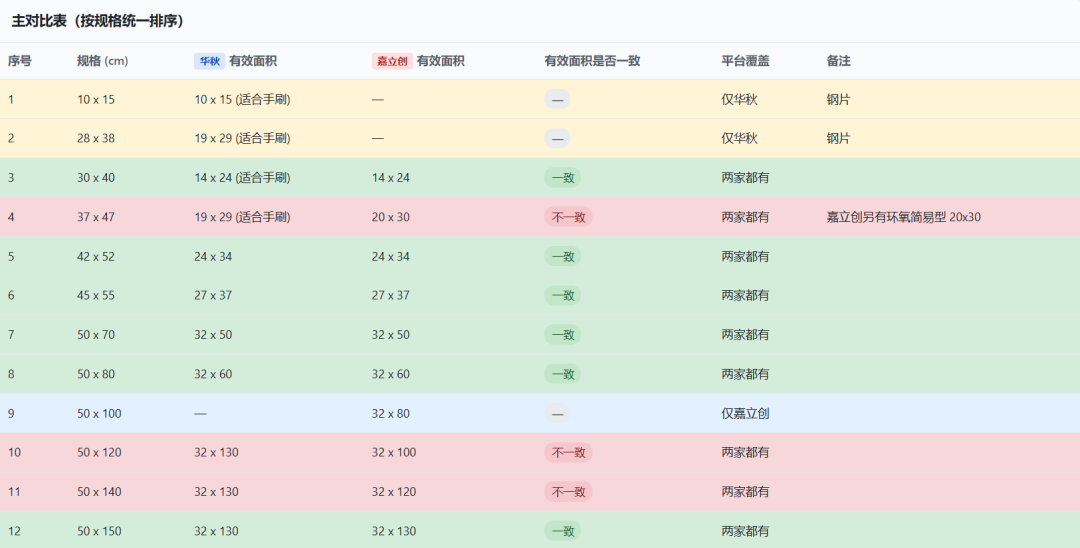The height and width of the screenshot is (548, 1080).
Task: Click 嘉立创 area 32 x 80
Action: point(391,413)
